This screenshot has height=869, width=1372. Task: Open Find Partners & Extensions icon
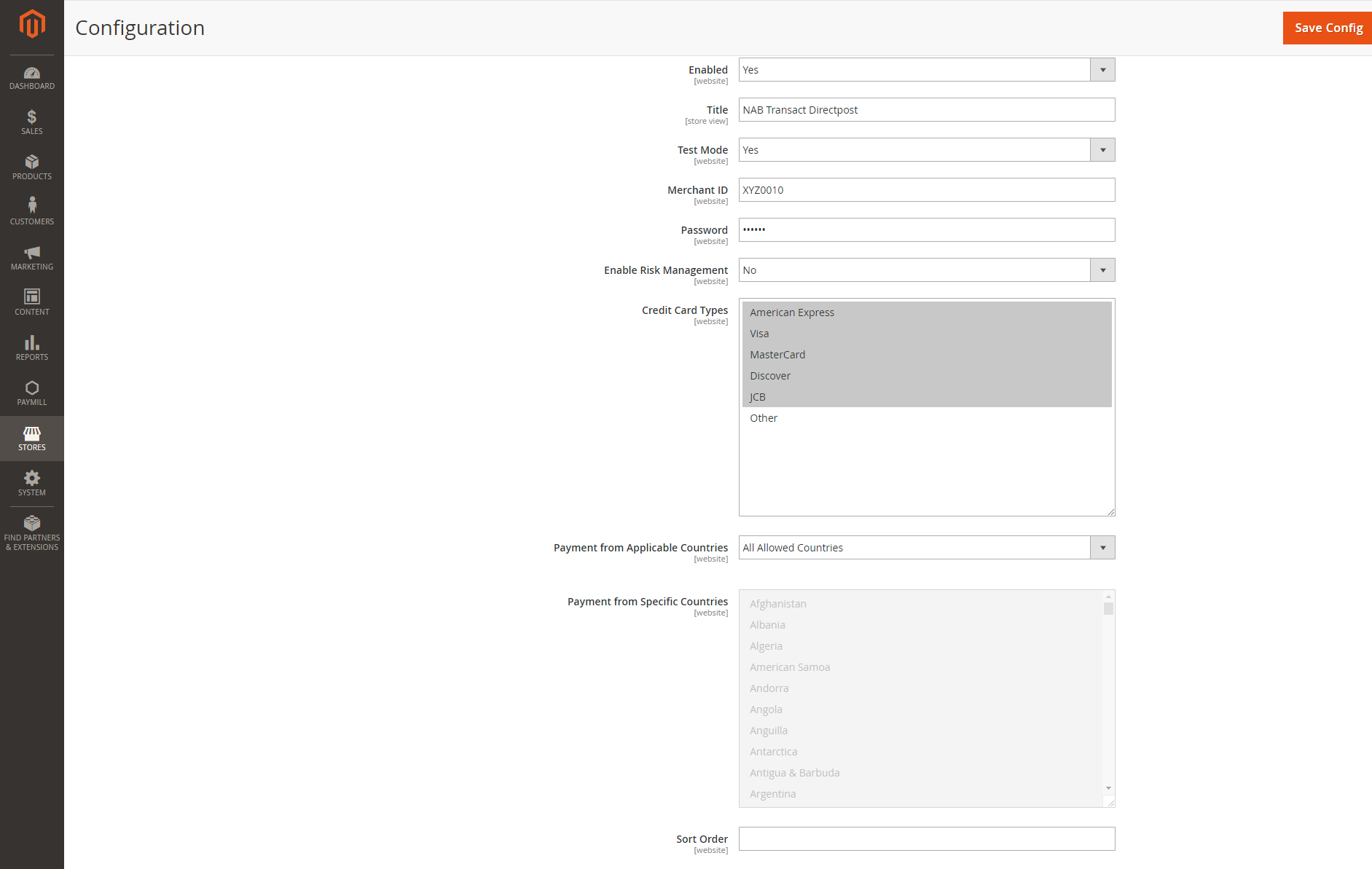(x=32, y=523)
